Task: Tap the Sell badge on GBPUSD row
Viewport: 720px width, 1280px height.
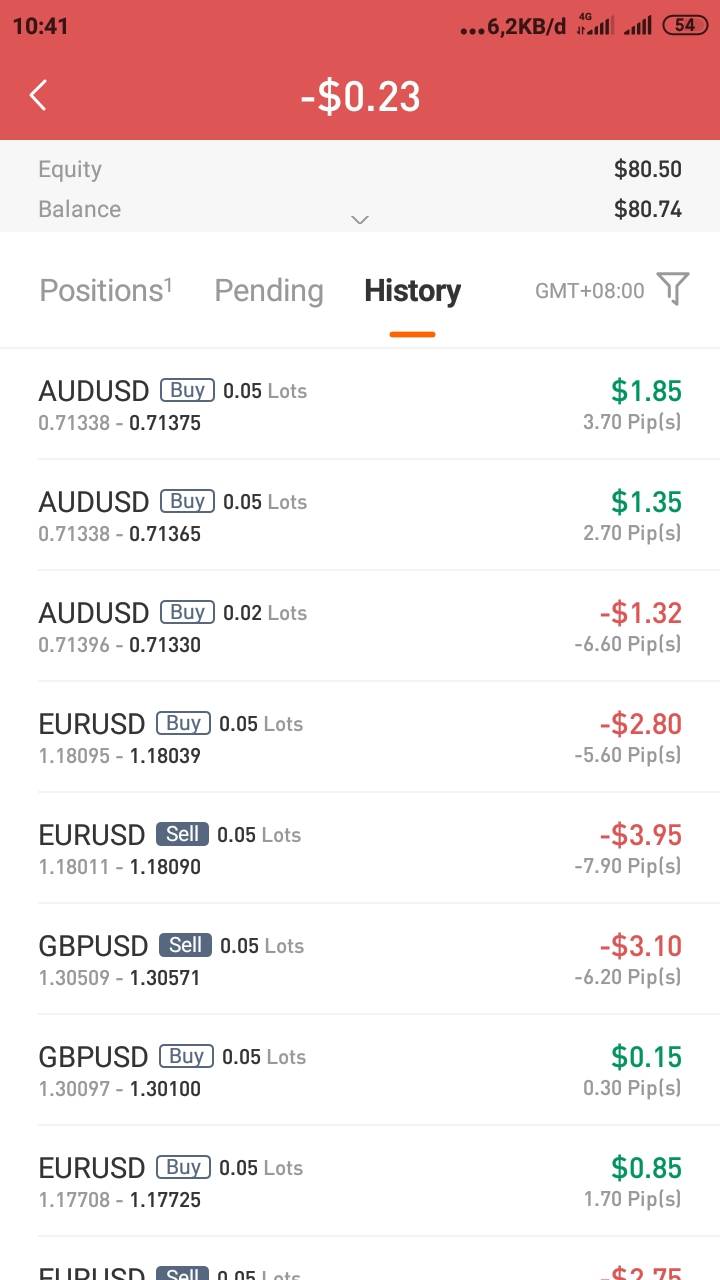Action: pos(185,945)
